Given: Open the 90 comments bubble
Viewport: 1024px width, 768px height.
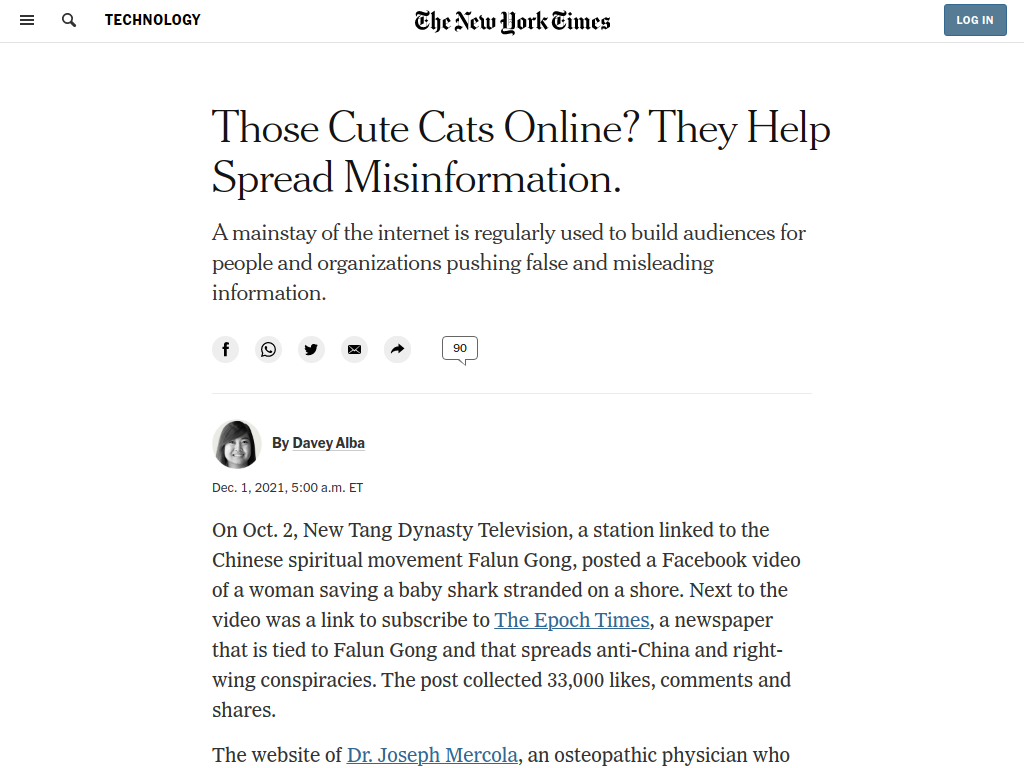Looking at the screenshot, I should tap(460, 349).
